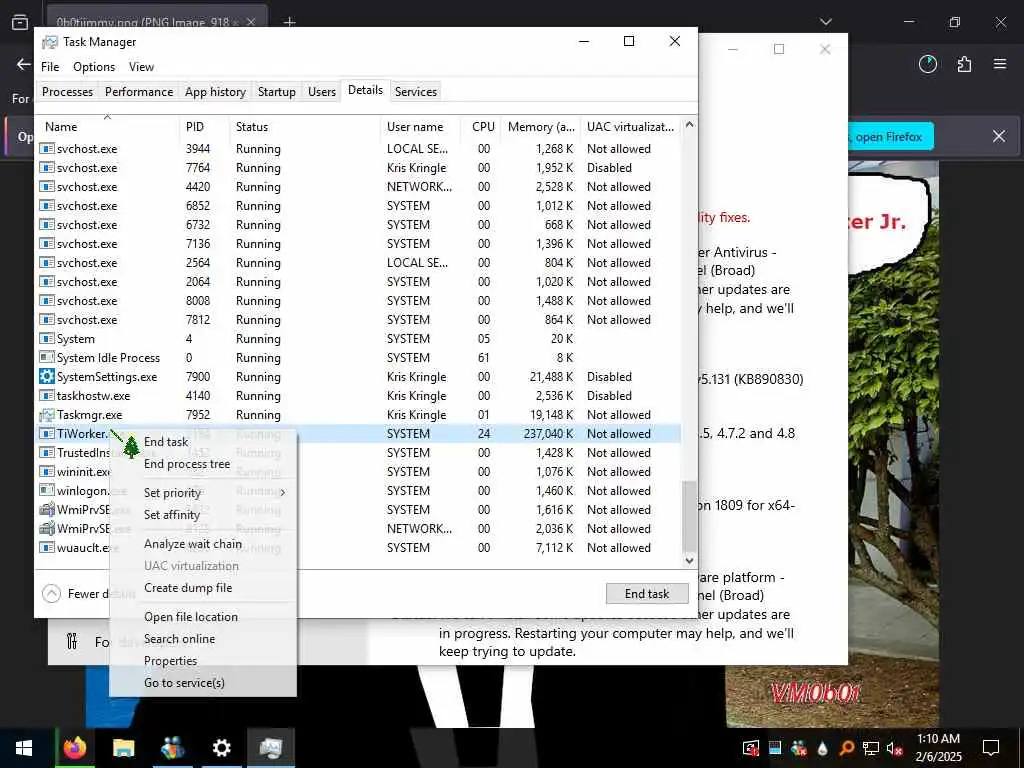Click the 237,040 K memory value
The width and height of the screenshot is (1024, 768).
(548, 434)
